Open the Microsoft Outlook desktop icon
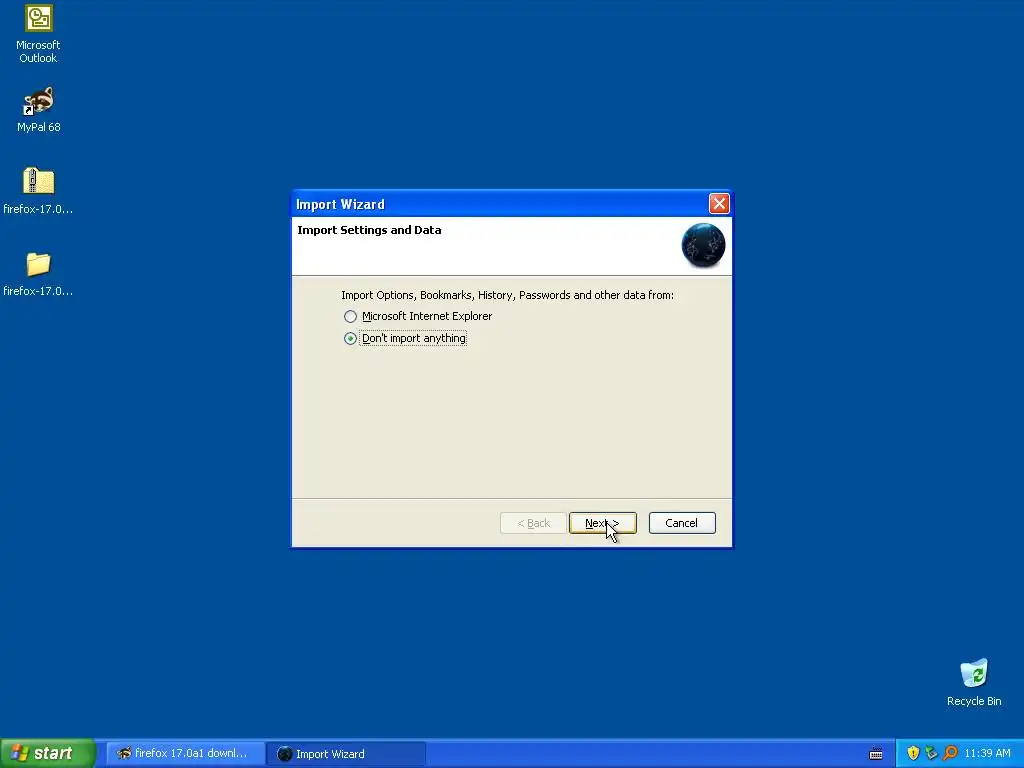Image resolution: width=1024 pixels, height=768 pixels. [x=38, y=34]
